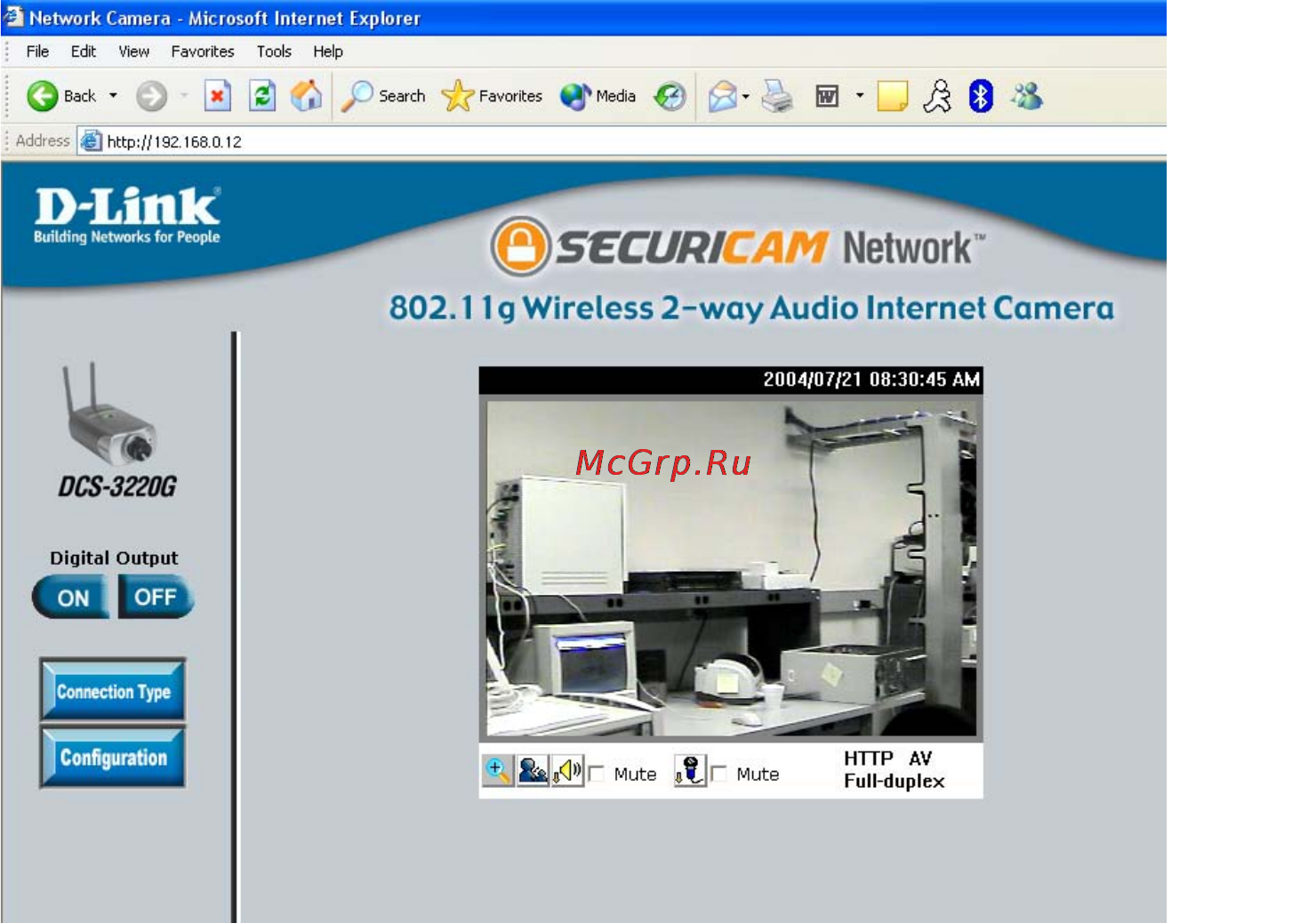Open the File menu
This screenshot has height=923, width=1316.
point(37,52)
